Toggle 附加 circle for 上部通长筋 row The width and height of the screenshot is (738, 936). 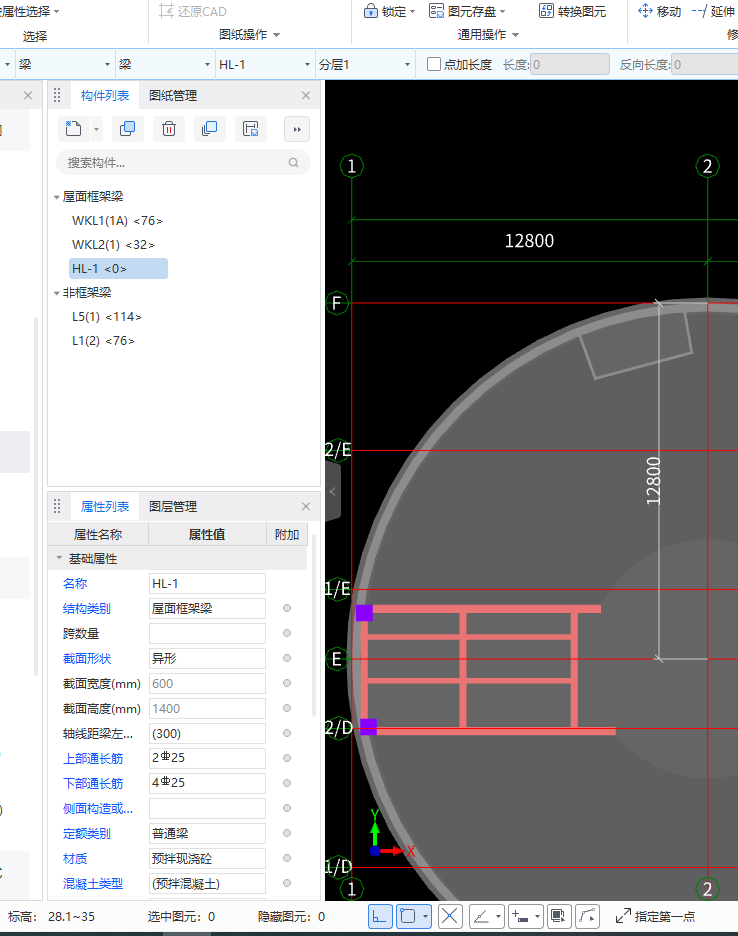(287, 758)
